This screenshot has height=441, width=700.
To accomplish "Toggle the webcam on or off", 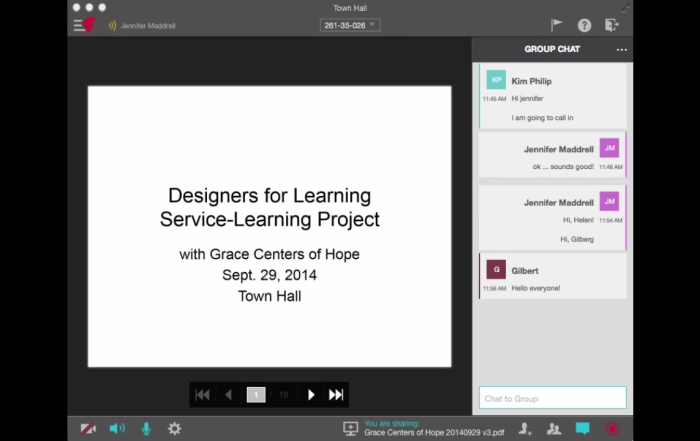I will [x=88, y=428].
